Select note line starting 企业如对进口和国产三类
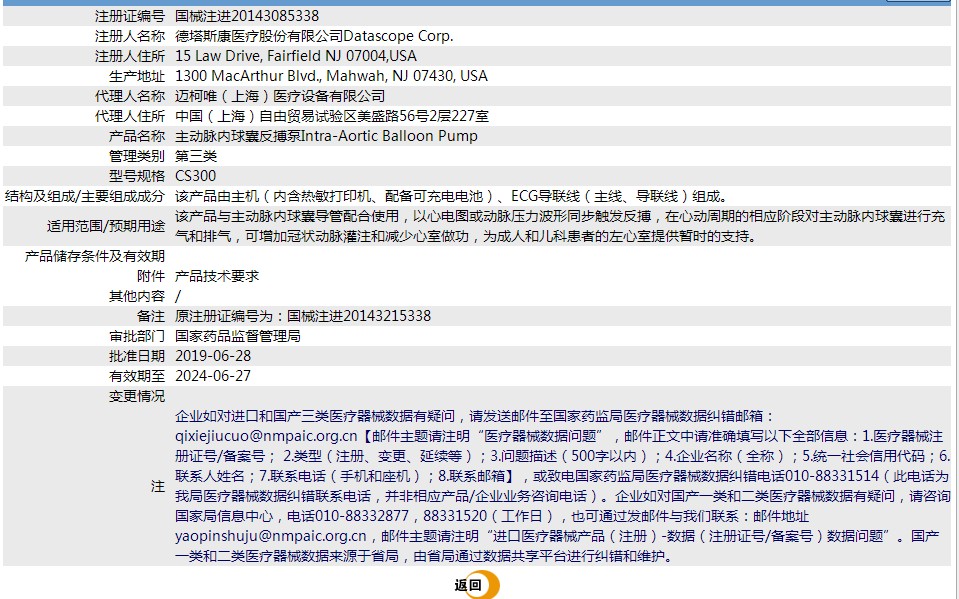This screenshot has height=599, width=959. pos(475,416)
